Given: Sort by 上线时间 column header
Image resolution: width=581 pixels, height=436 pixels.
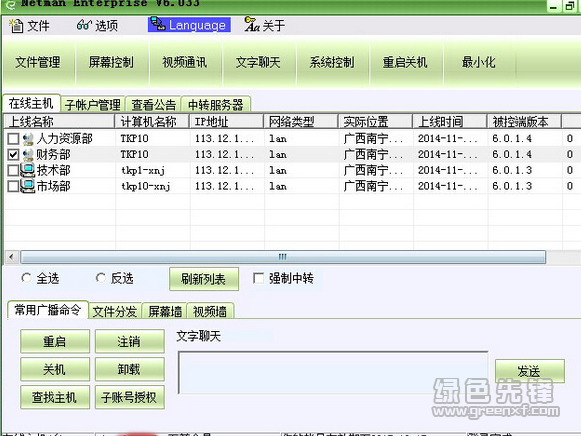Looking at the screenshot, I should pos(450,122).
